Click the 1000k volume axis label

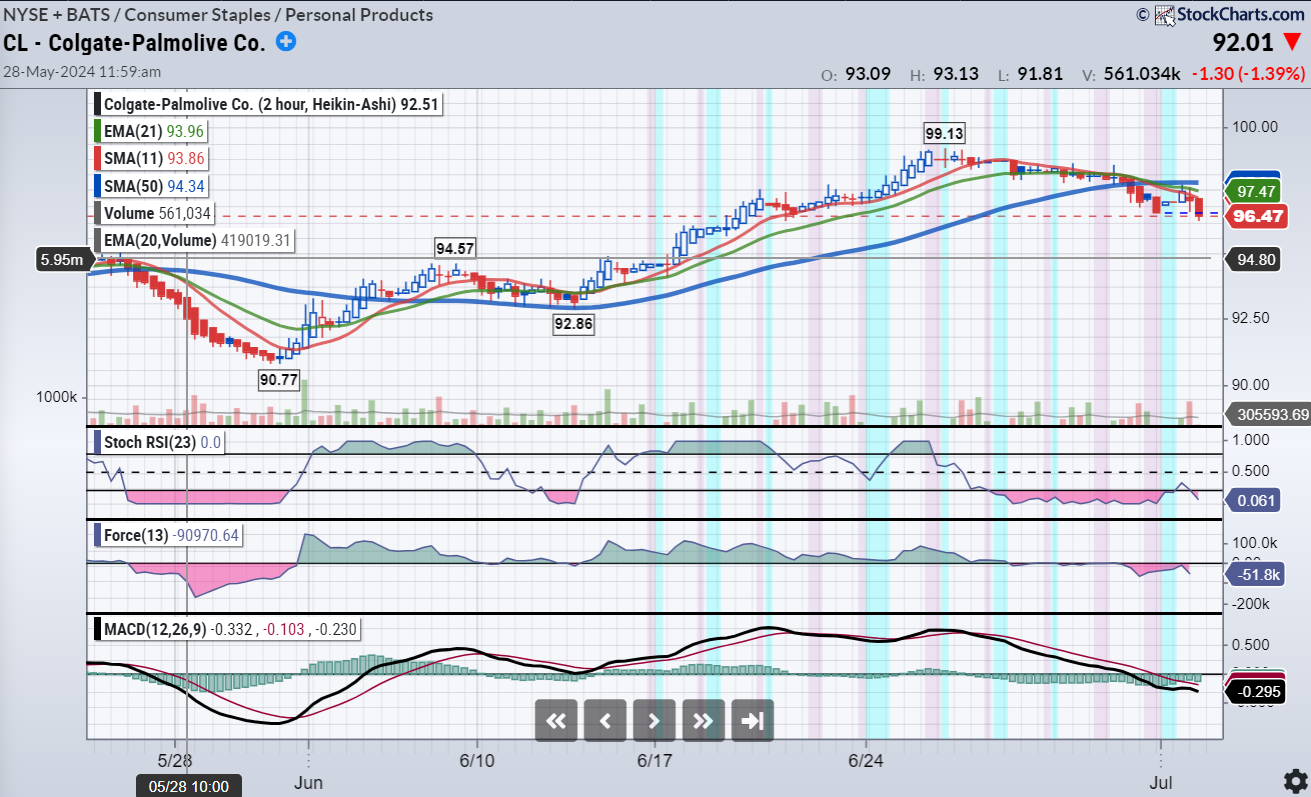(57, 397)
